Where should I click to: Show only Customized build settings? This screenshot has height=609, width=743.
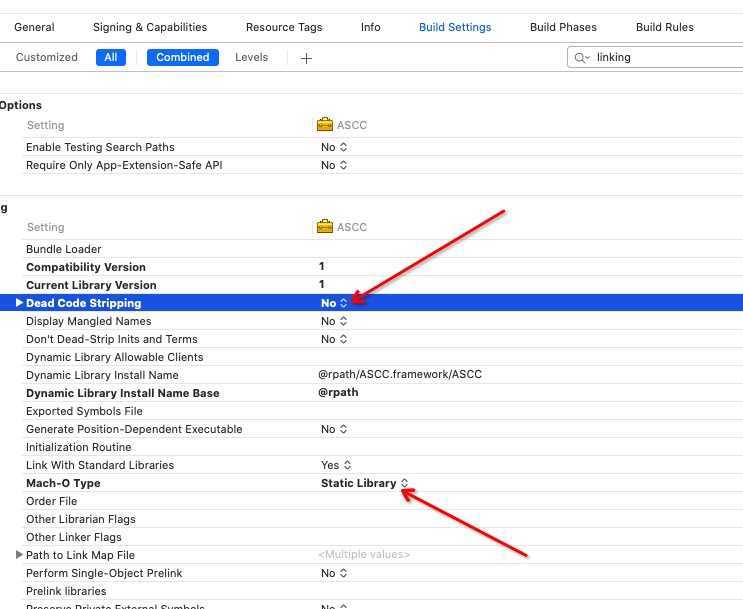pos(46,57)
